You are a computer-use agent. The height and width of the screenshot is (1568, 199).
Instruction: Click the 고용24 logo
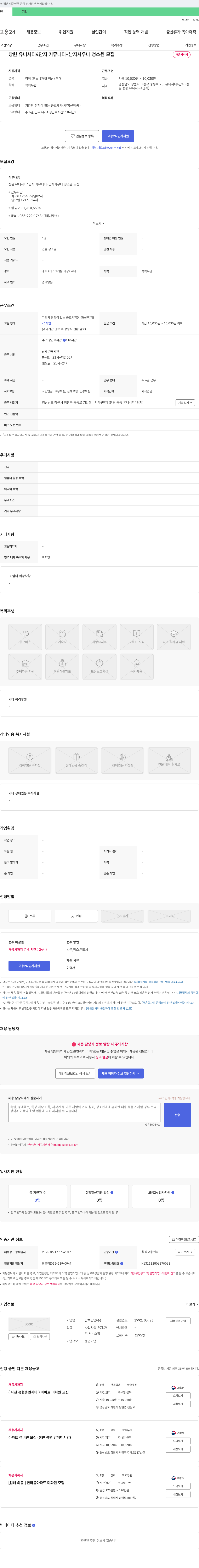point(8,32)
